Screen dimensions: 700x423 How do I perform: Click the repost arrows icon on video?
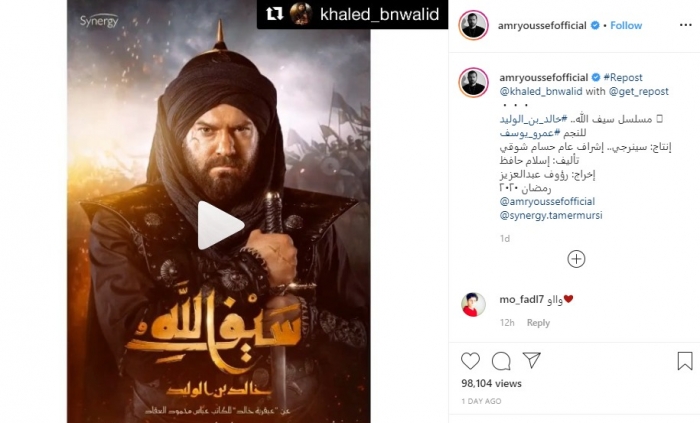pos(275,14)
